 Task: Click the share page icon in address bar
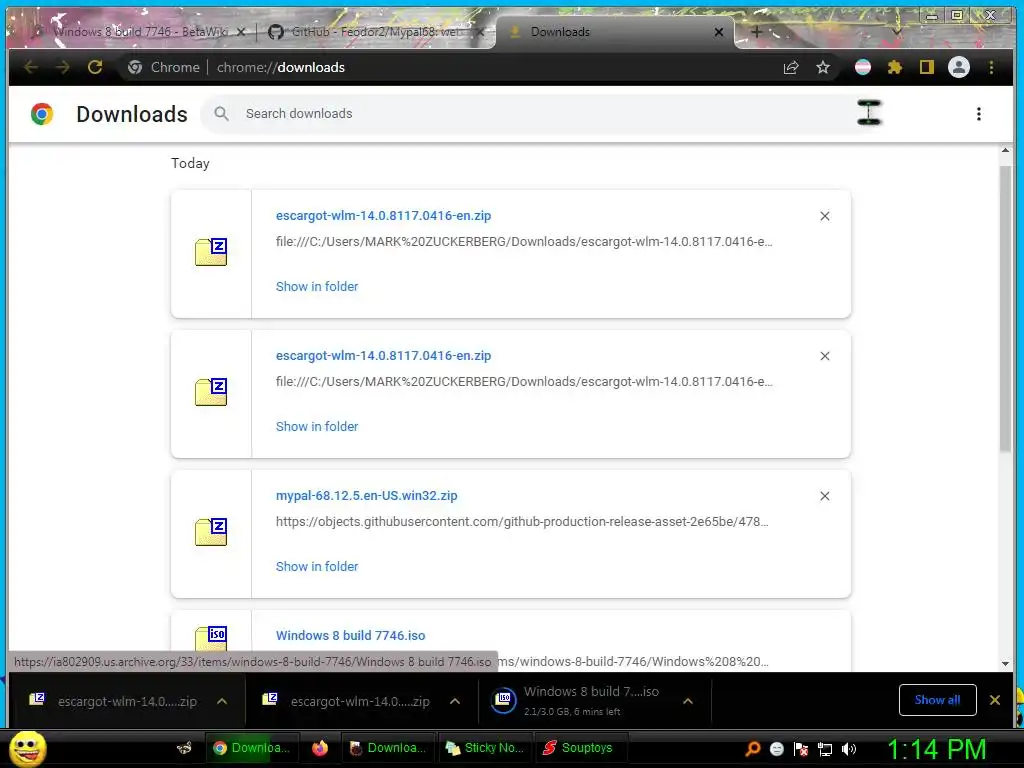point(791,67)
